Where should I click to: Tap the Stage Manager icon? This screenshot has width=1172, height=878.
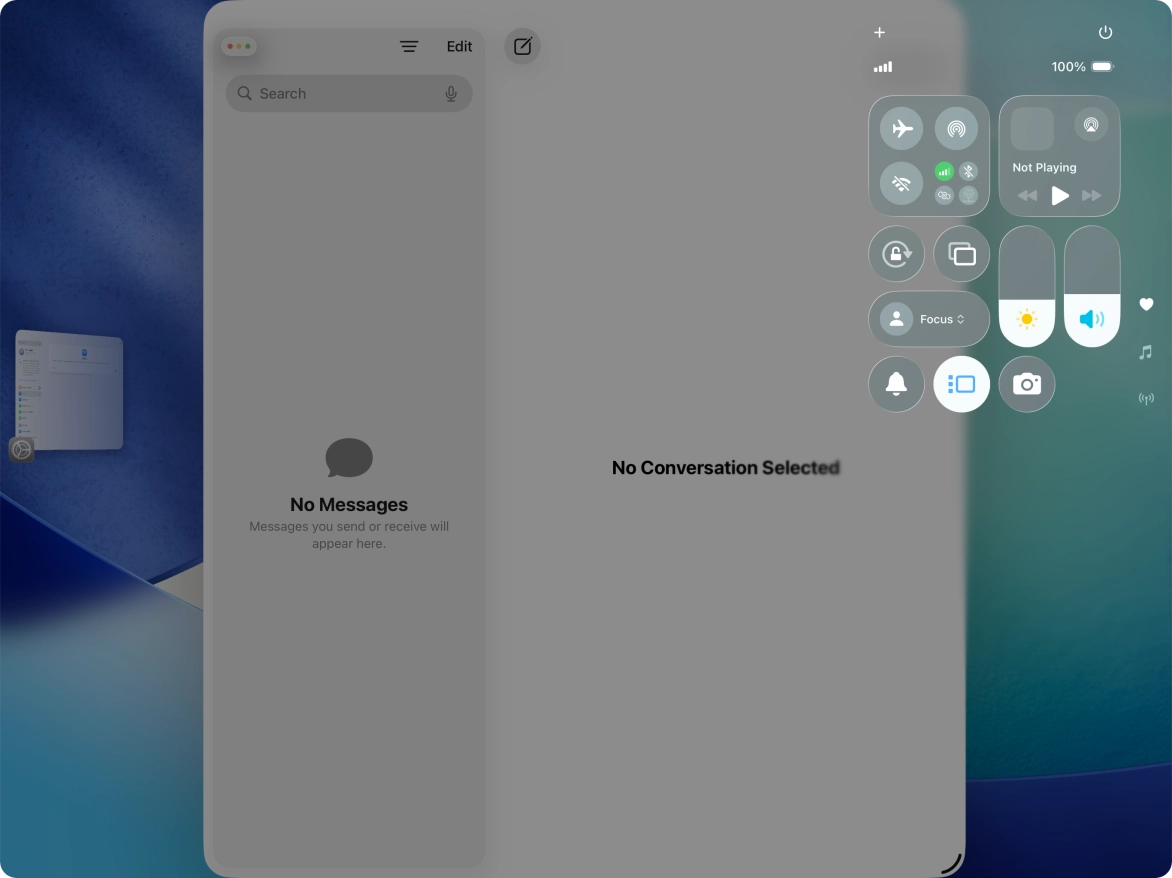click(x=961, y=384)
